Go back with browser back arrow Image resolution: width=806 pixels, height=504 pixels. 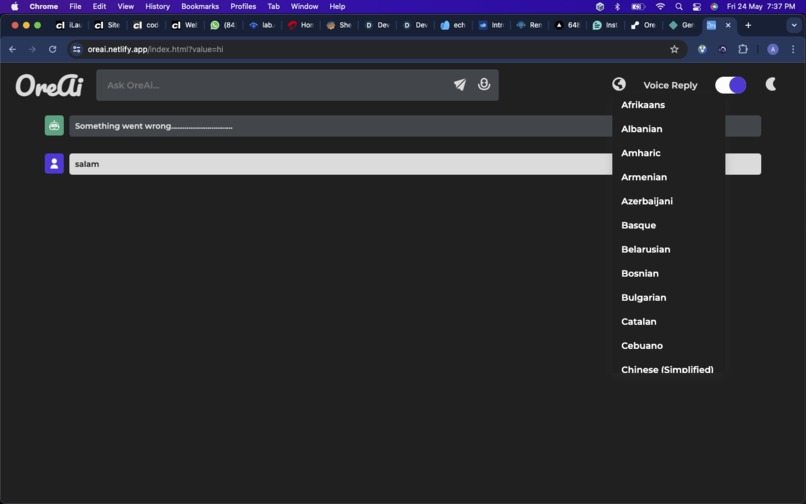point(12,49)
